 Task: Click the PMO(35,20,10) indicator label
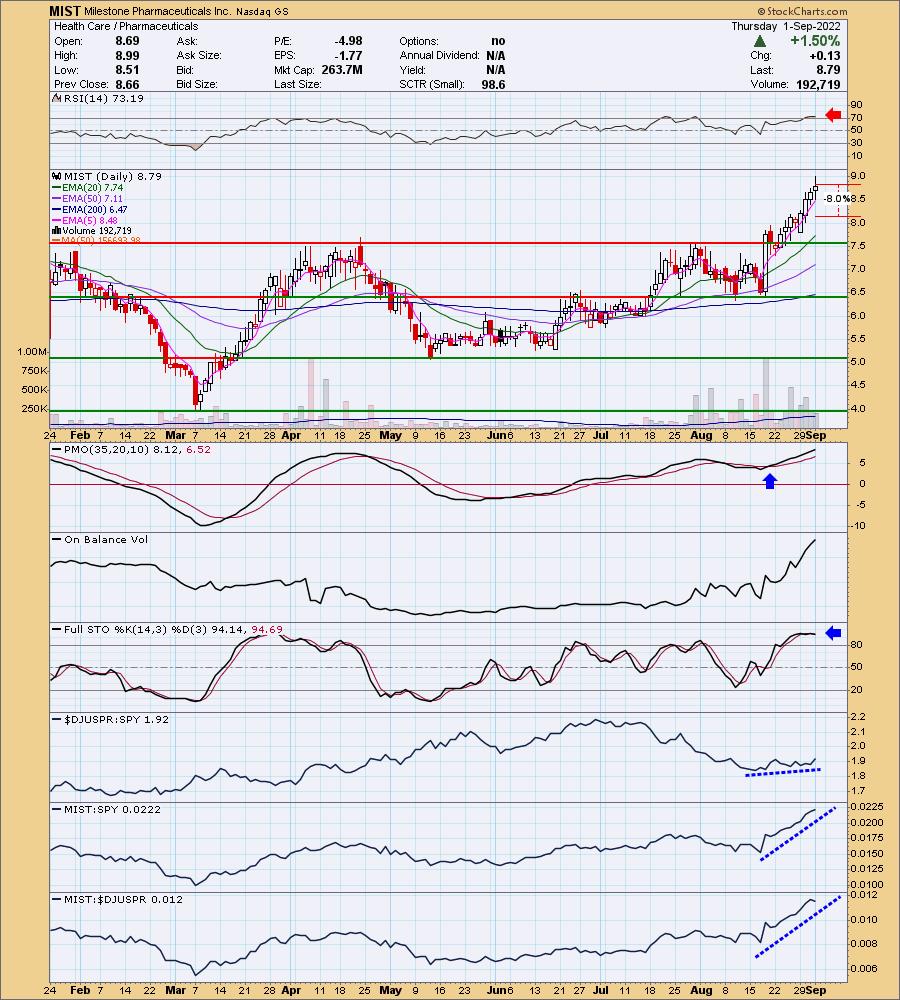(x=117, y=450)
